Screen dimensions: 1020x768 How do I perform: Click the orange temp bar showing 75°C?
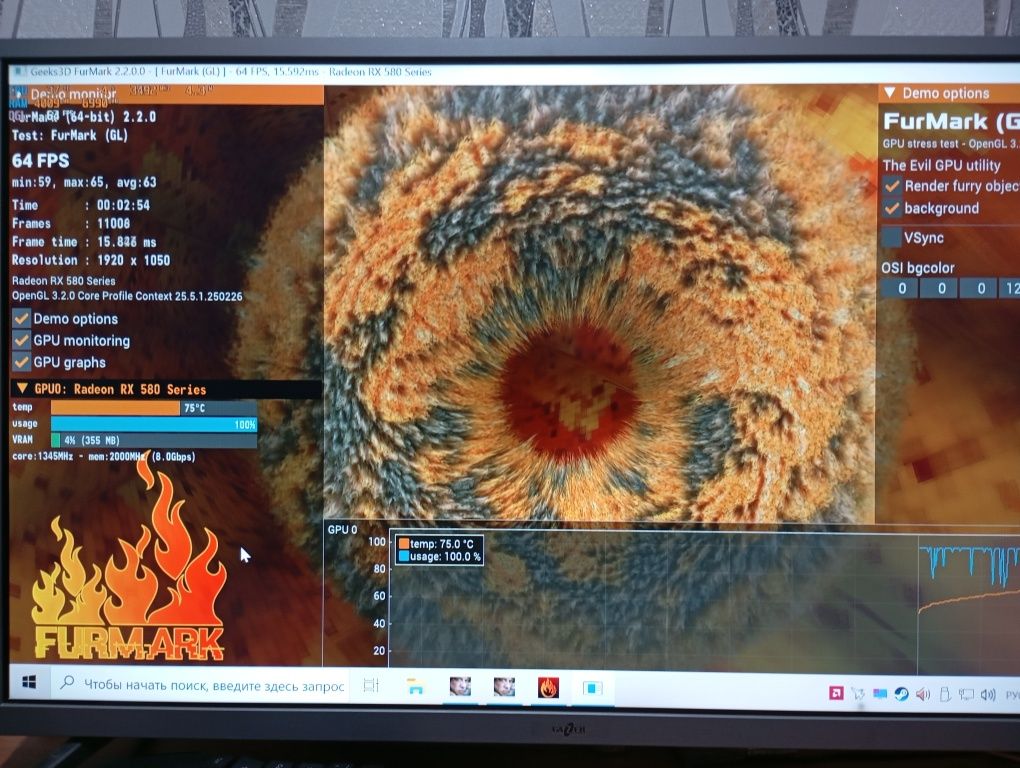[115, 408]
